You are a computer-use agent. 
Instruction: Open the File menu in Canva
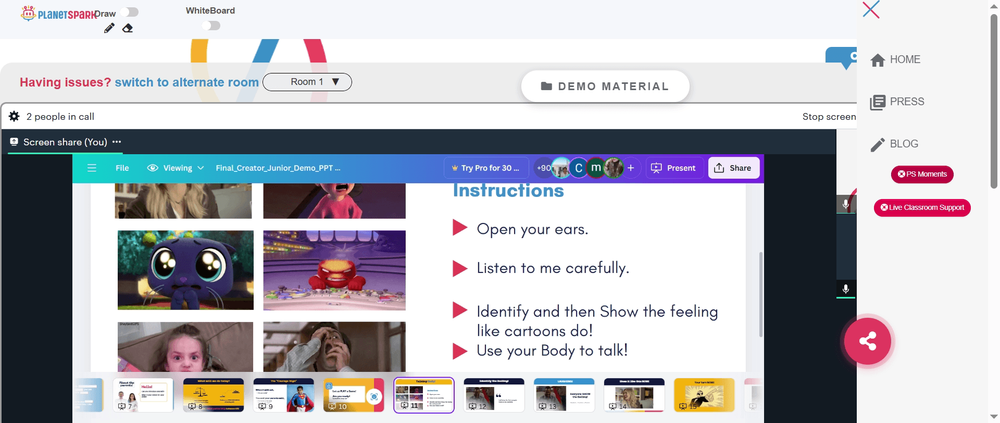coord(122,168)
